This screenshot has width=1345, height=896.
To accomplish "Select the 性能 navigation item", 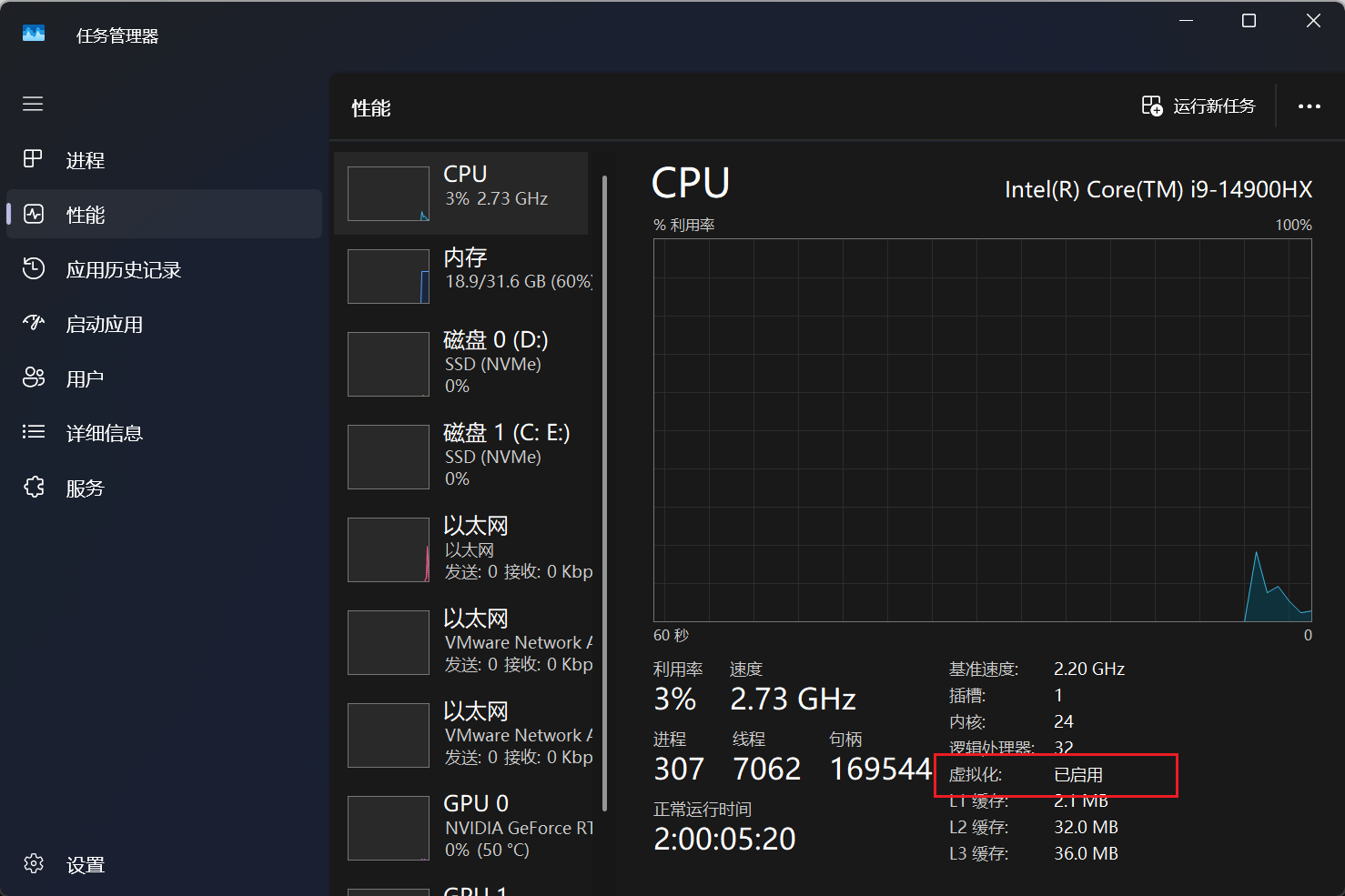I will click(164, 214).
